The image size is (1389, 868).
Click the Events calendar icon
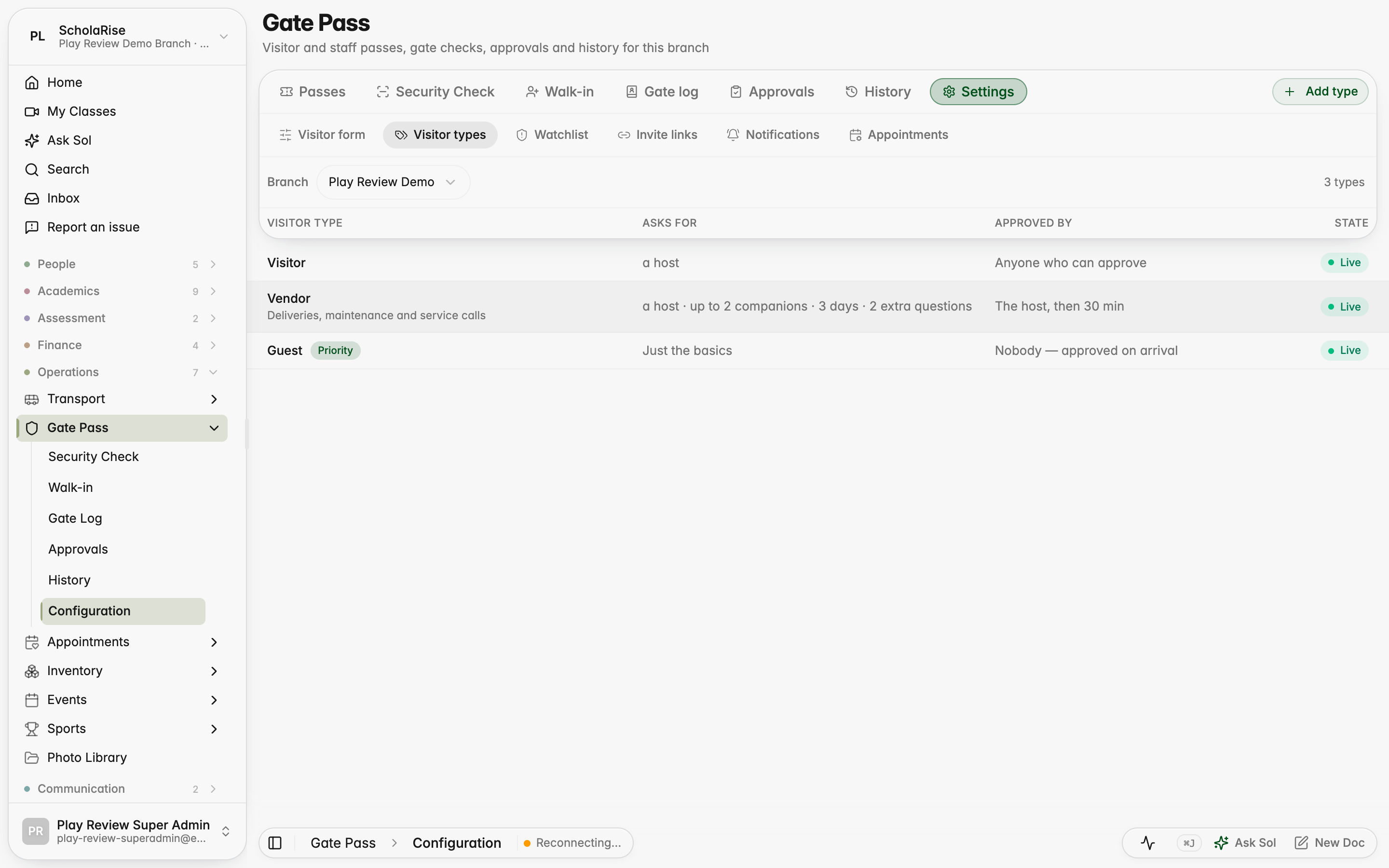coord(31,700)
